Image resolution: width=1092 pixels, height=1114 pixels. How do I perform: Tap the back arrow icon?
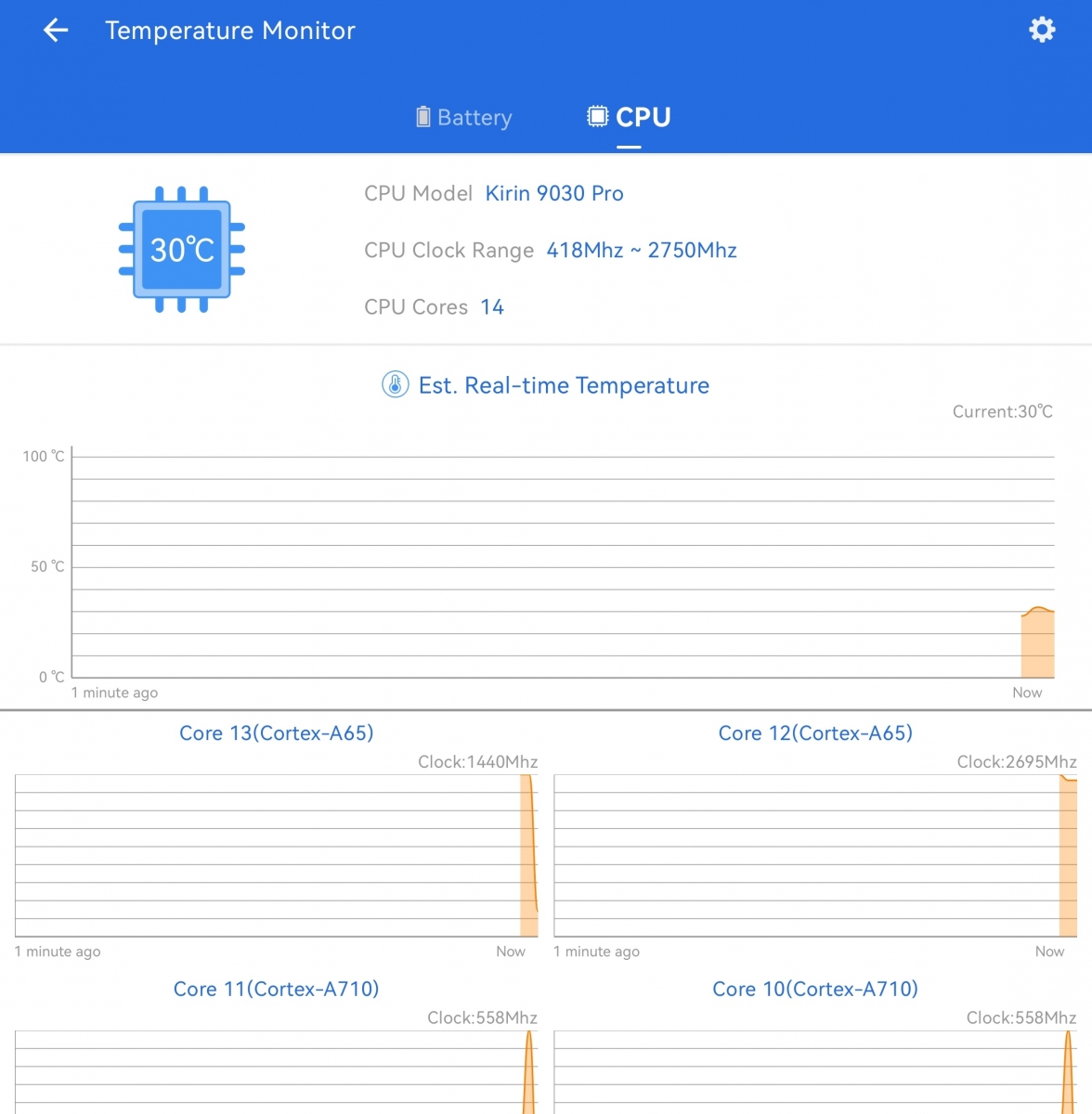point(56,31)
